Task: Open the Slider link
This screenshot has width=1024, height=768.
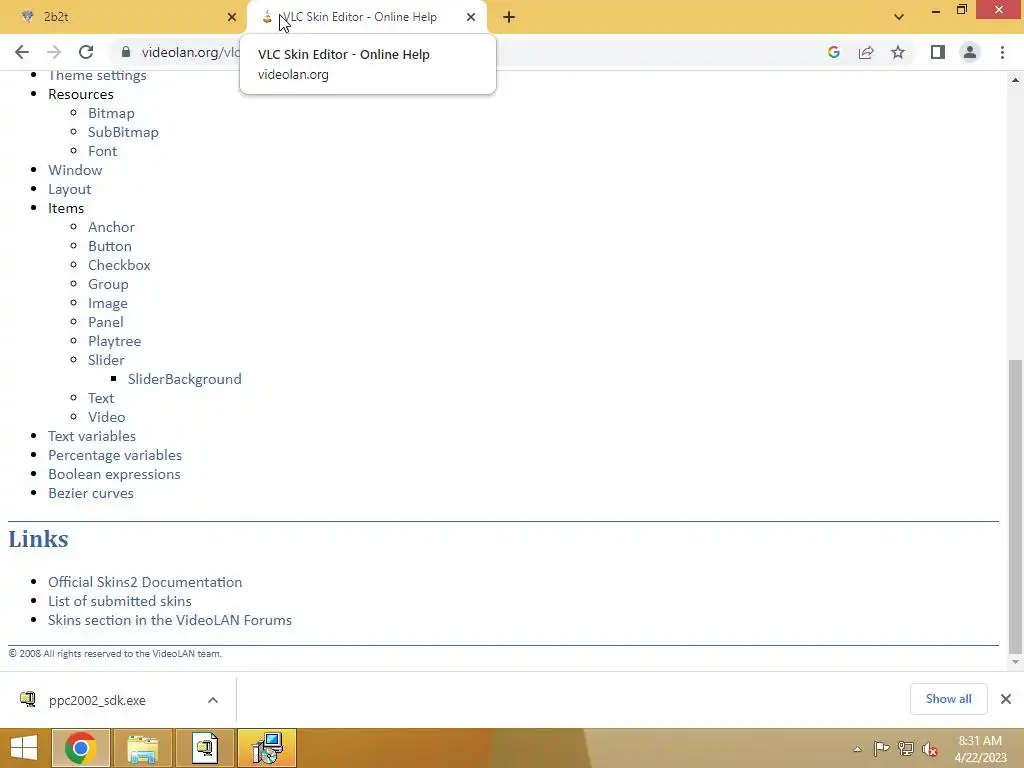Action: 106,360
